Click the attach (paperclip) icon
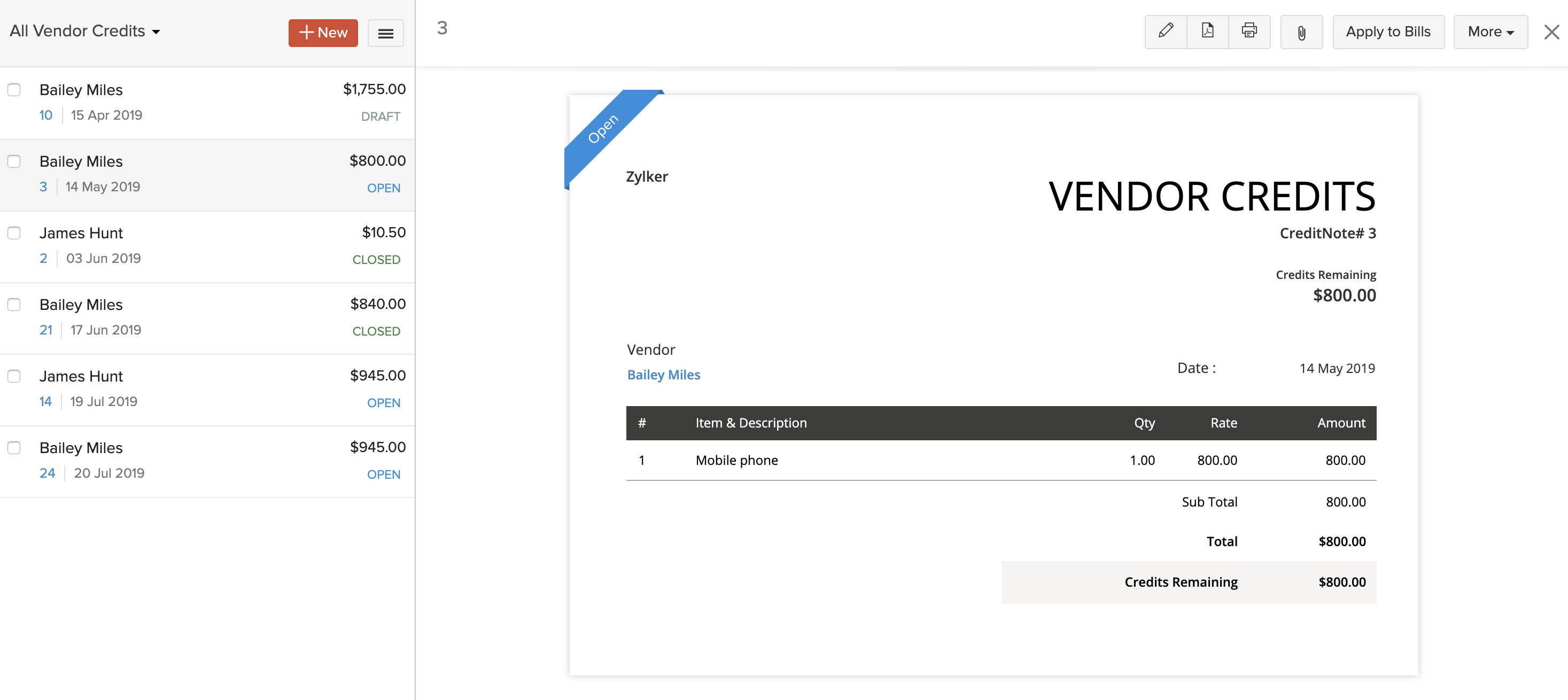 [x=1301, y=31]
